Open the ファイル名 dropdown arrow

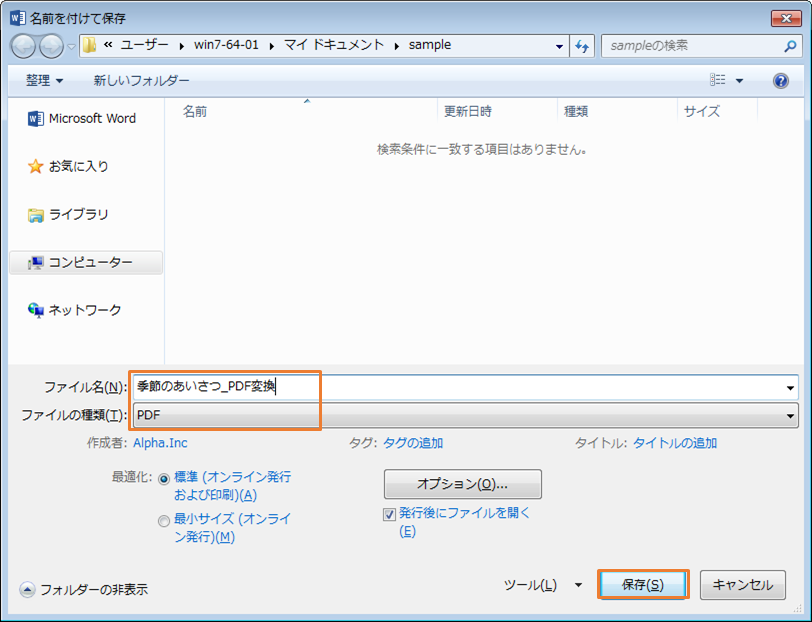click(790, 387)
